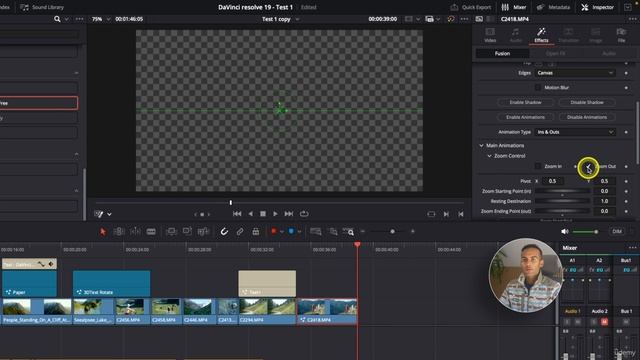The height and width of the screenshot is (360, 640).
Task: Activate the Dynamic Trim Mode tool
Action: [x=135, y=231]
